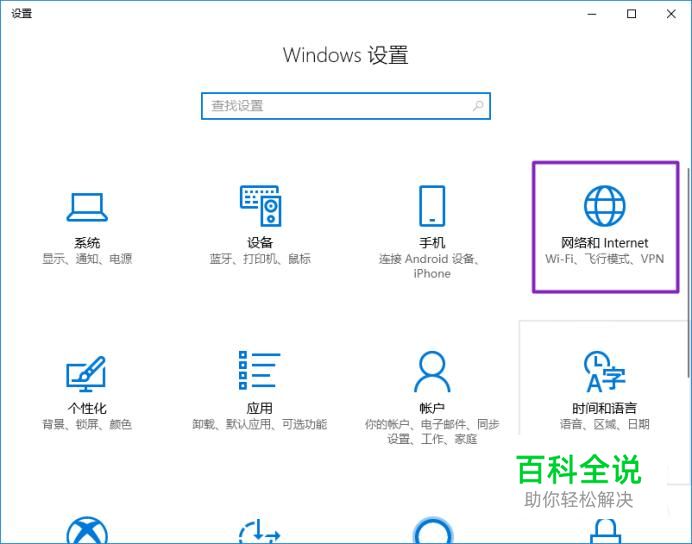Open the 系统 laptop icon
Image resolution: width=692 pixels, height=544 pixels.
point(87,207)
